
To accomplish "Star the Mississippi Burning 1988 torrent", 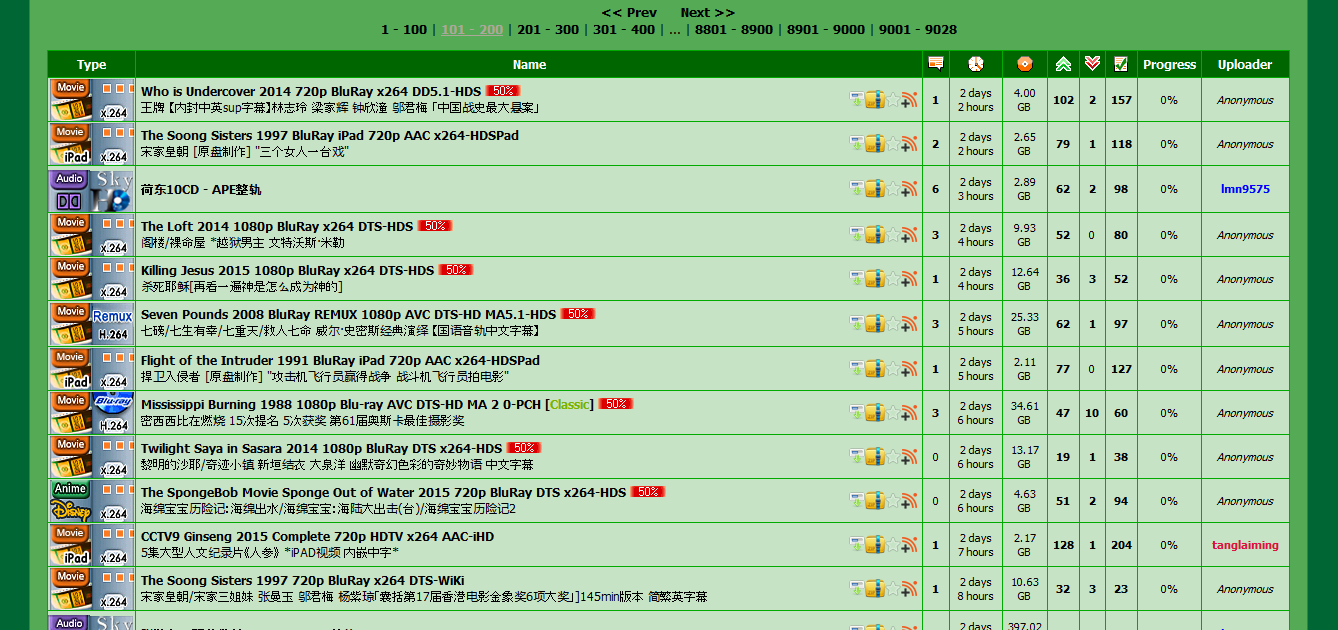I will (x=892, y=412).
